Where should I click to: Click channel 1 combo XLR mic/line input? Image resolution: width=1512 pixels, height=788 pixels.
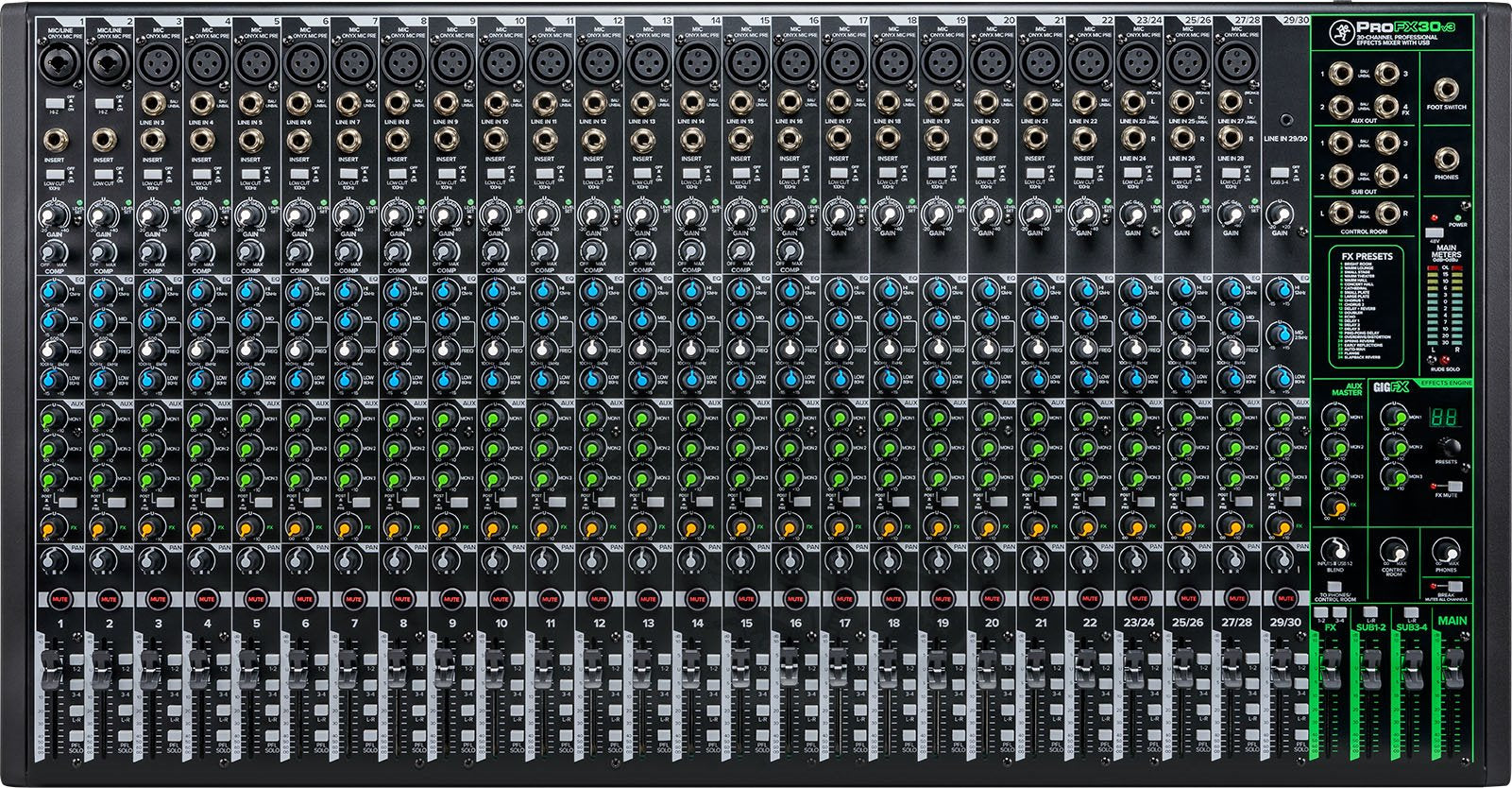coord(55,64)
